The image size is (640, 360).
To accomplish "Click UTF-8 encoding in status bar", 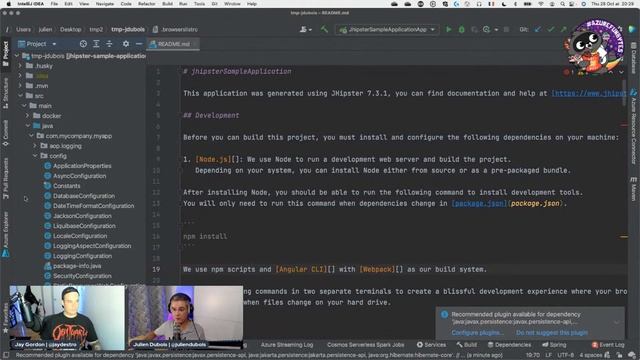I will 565,355.
